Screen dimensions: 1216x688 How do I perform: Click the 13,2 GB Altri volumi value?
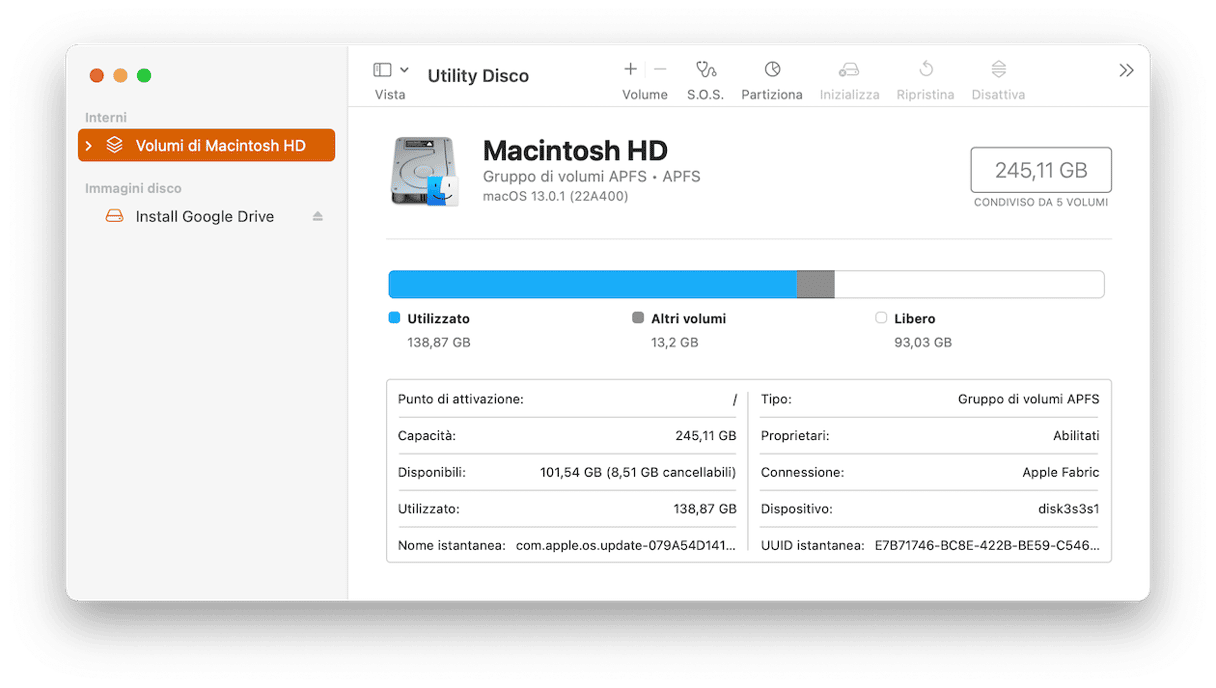(675, 342)
